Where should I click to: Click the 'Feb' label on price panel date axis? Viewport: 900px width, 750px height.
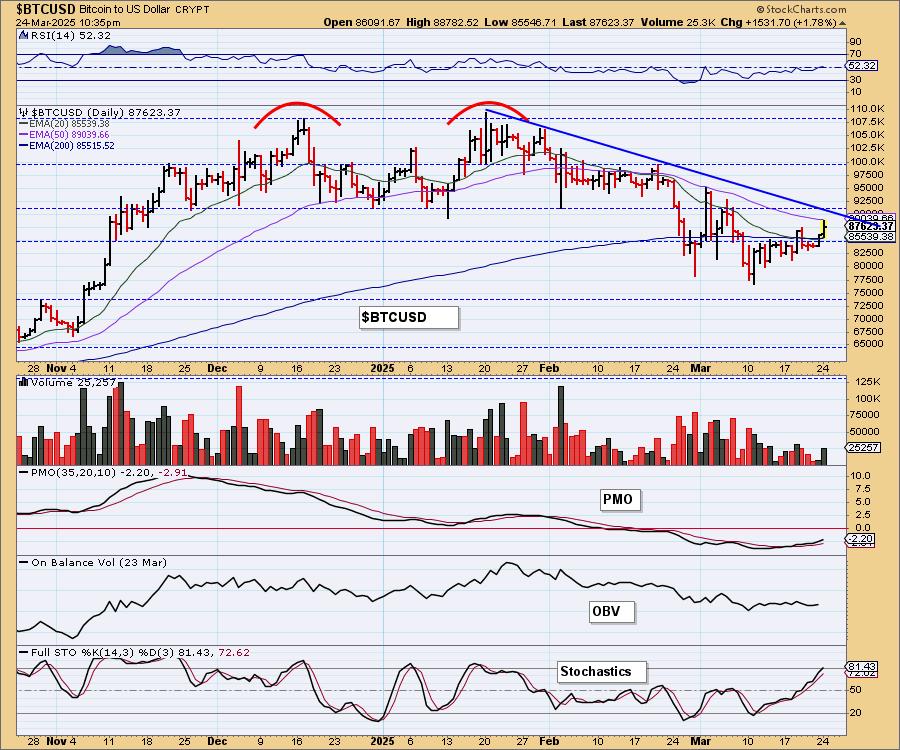[x=549, y=368]
